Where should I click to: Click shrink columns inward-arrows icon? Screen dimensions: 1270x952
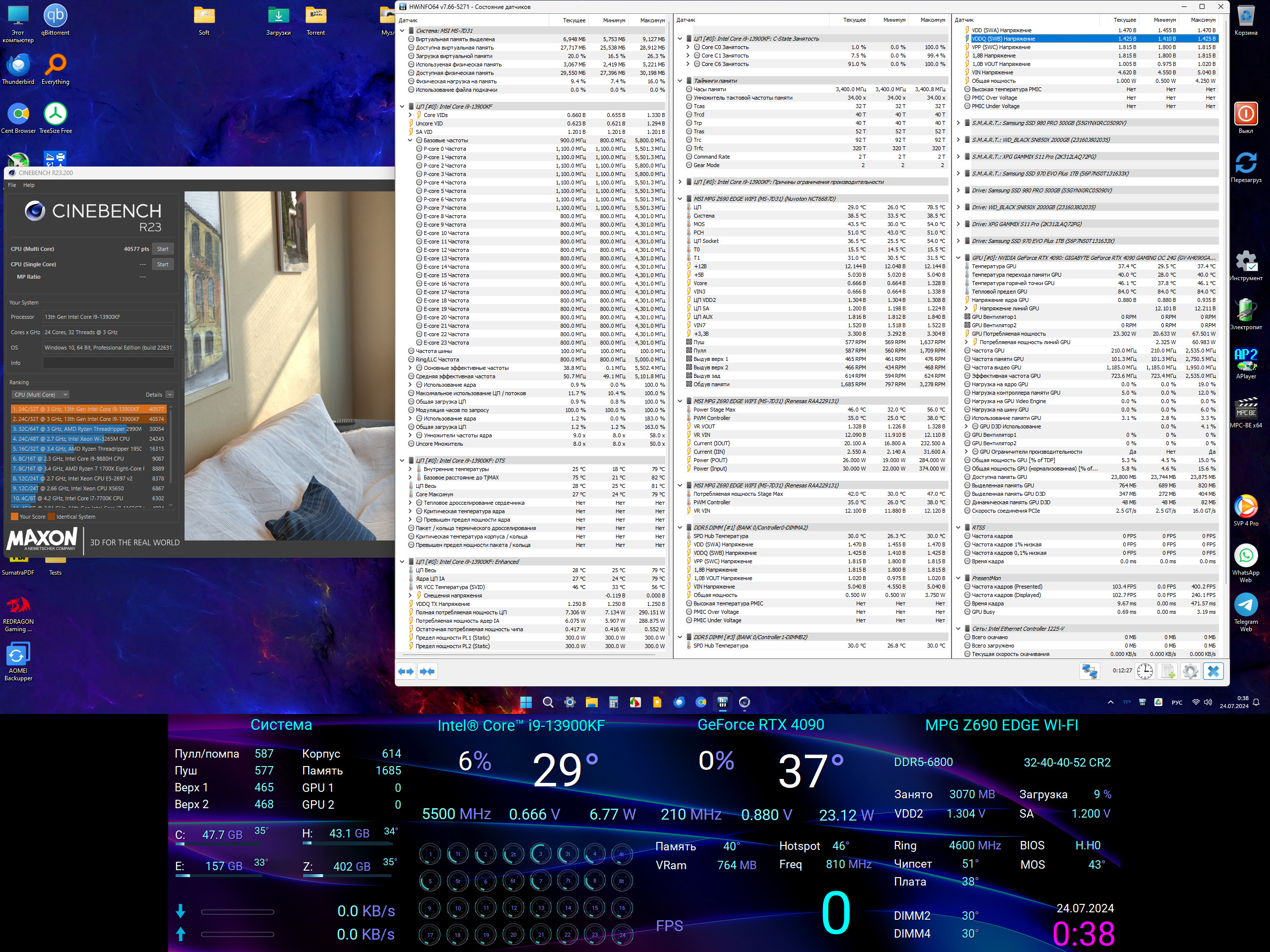pos(427,671)
